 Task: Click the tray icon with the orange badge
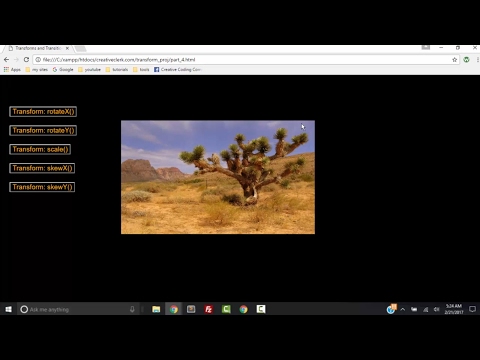coord(391,309)
